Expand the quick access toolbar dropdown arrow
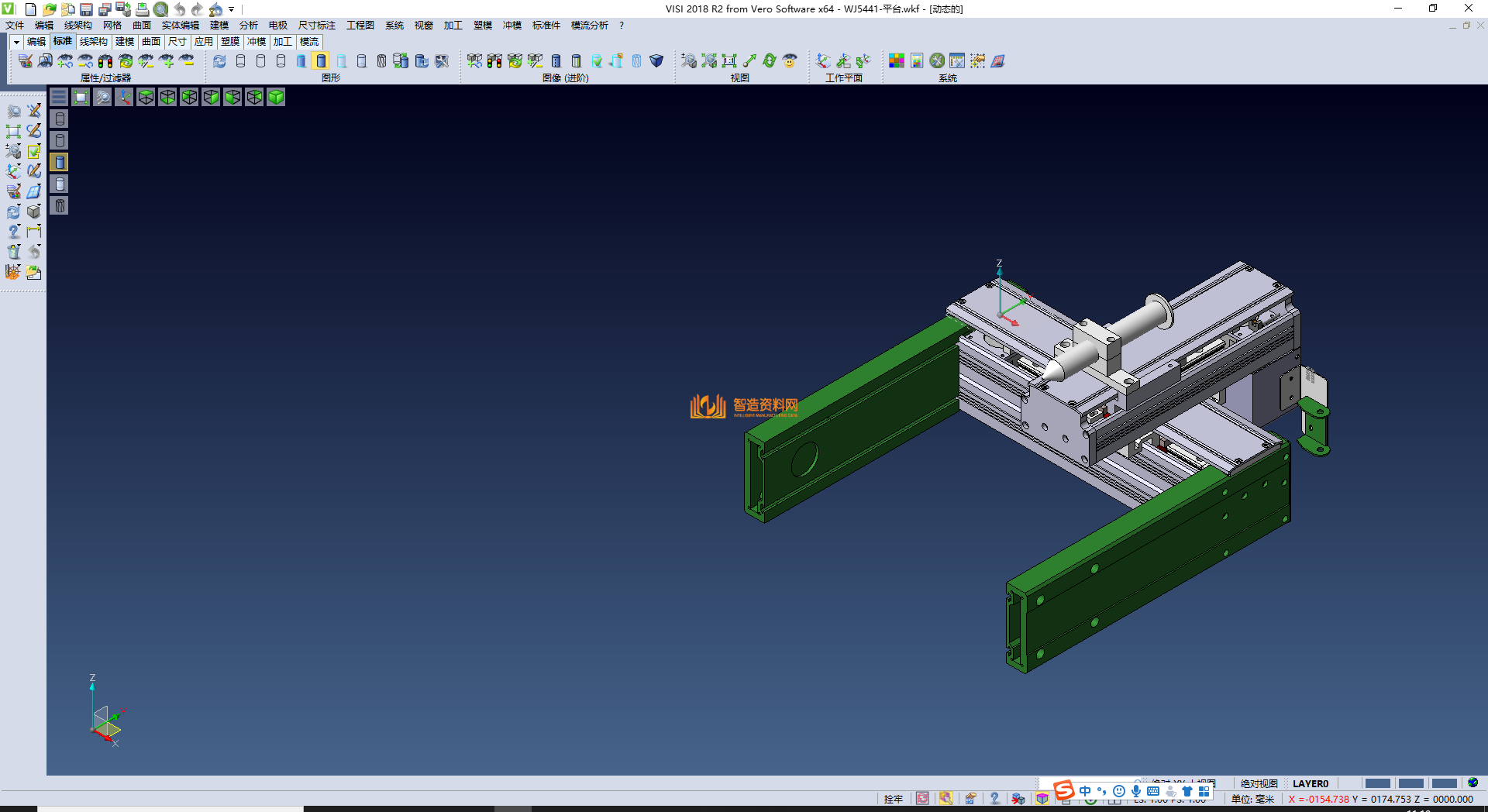 tap(232, 10)
